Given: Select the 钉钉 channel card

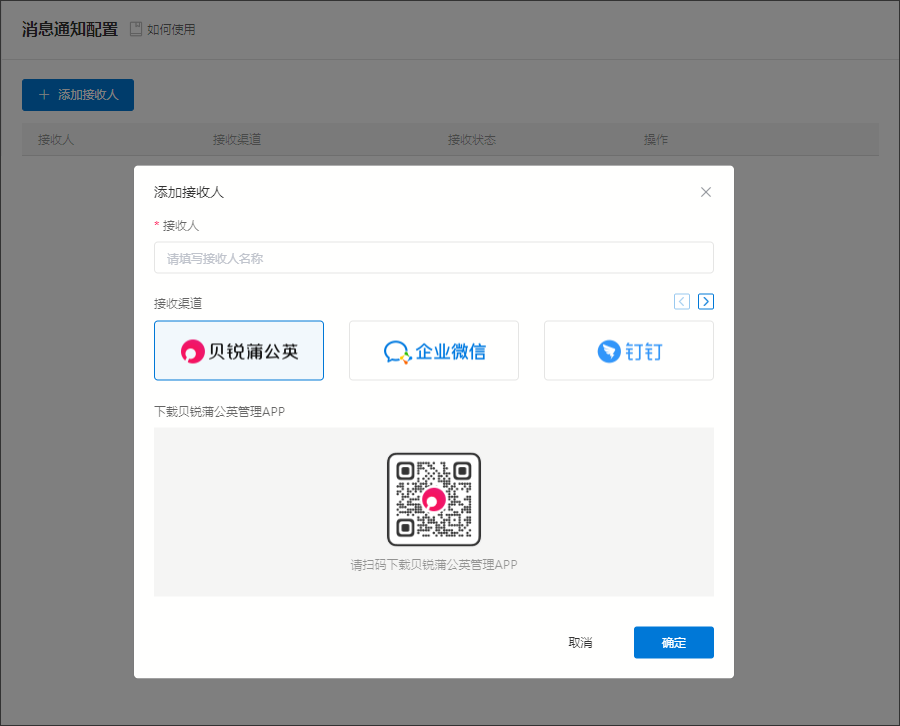Looking at the screenshot, I should [629, 351].
